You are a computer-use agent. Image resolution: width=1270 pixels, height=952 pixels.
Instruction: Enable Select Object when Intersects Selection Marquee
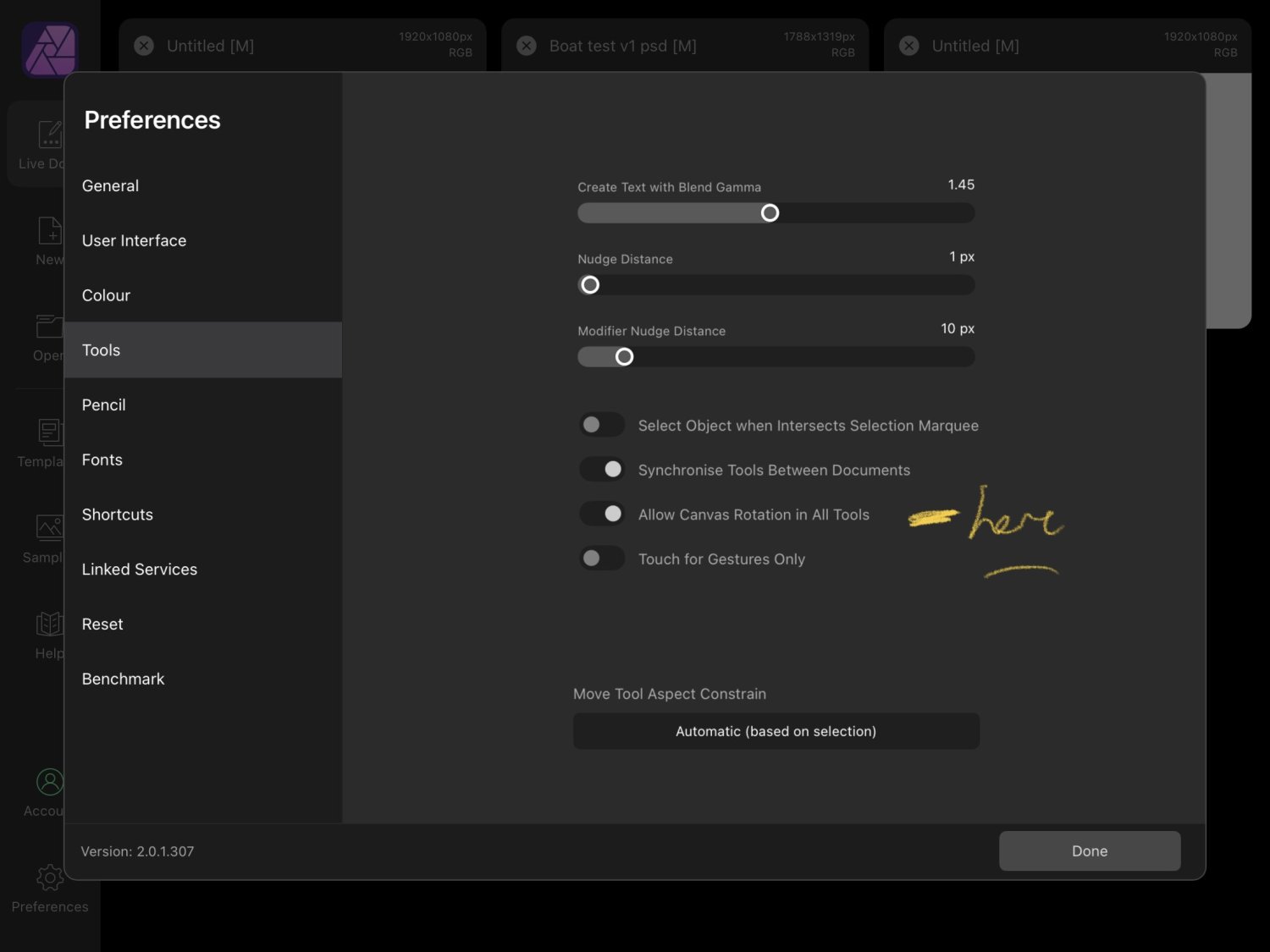[601, 424]
